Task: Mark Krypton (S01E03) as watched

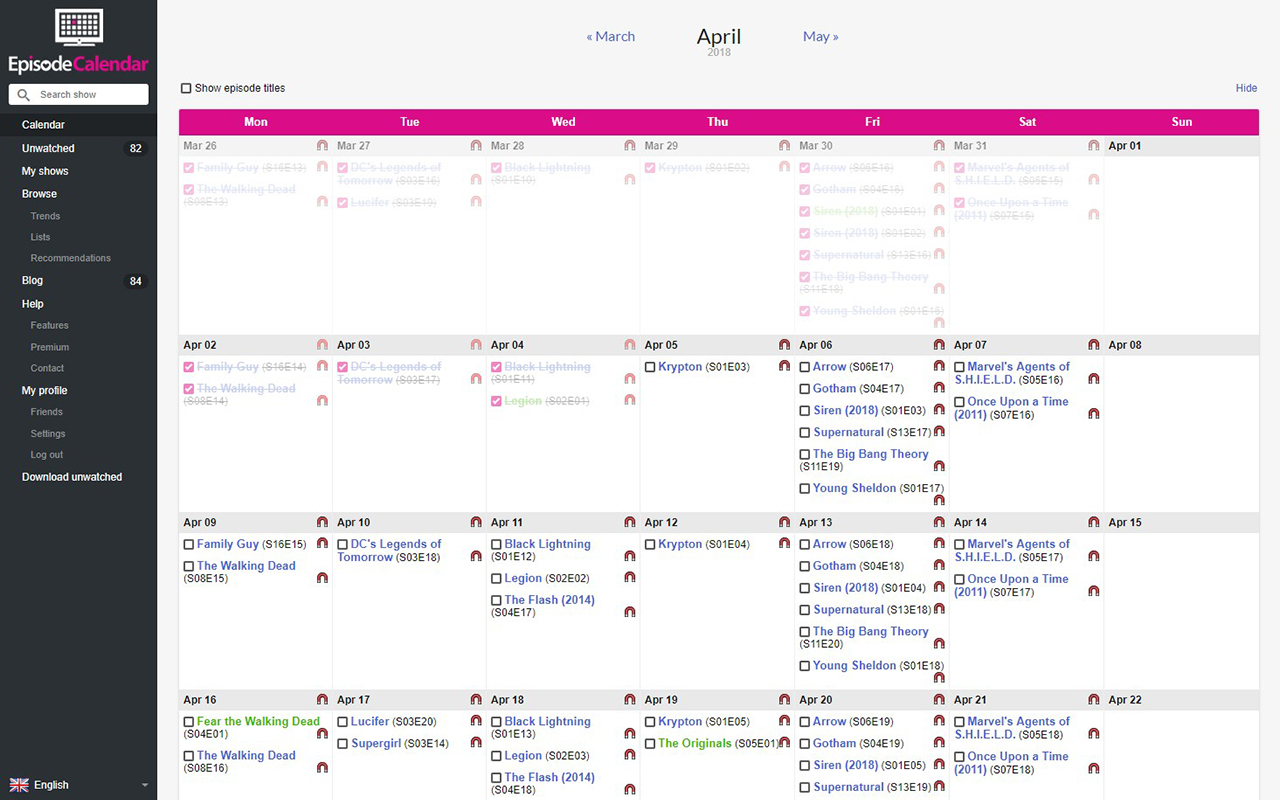Action: click(650, 366)
